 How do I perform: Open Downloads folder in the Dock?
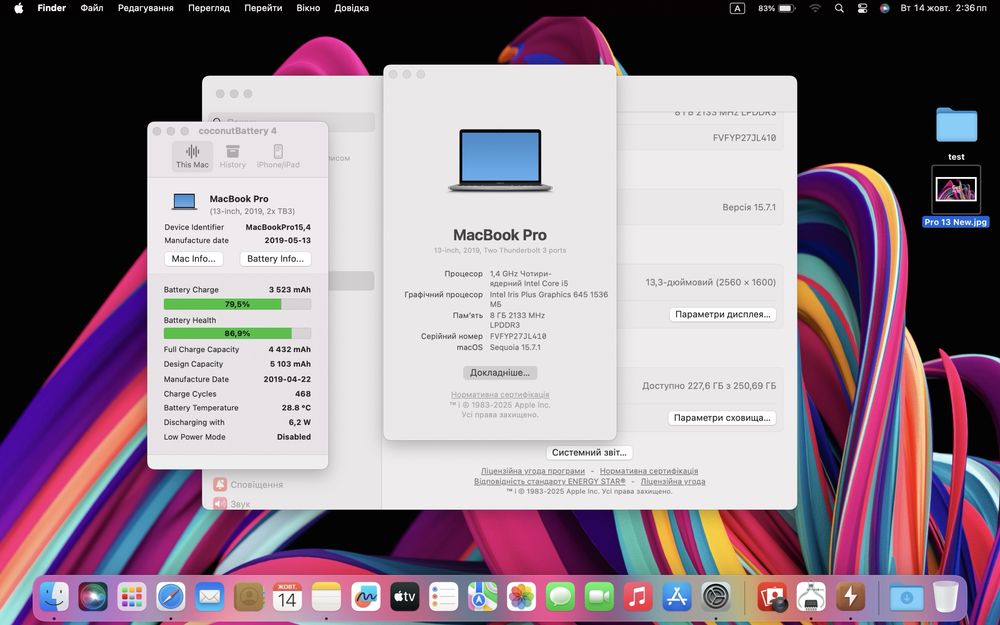click(x=906, y=597)
